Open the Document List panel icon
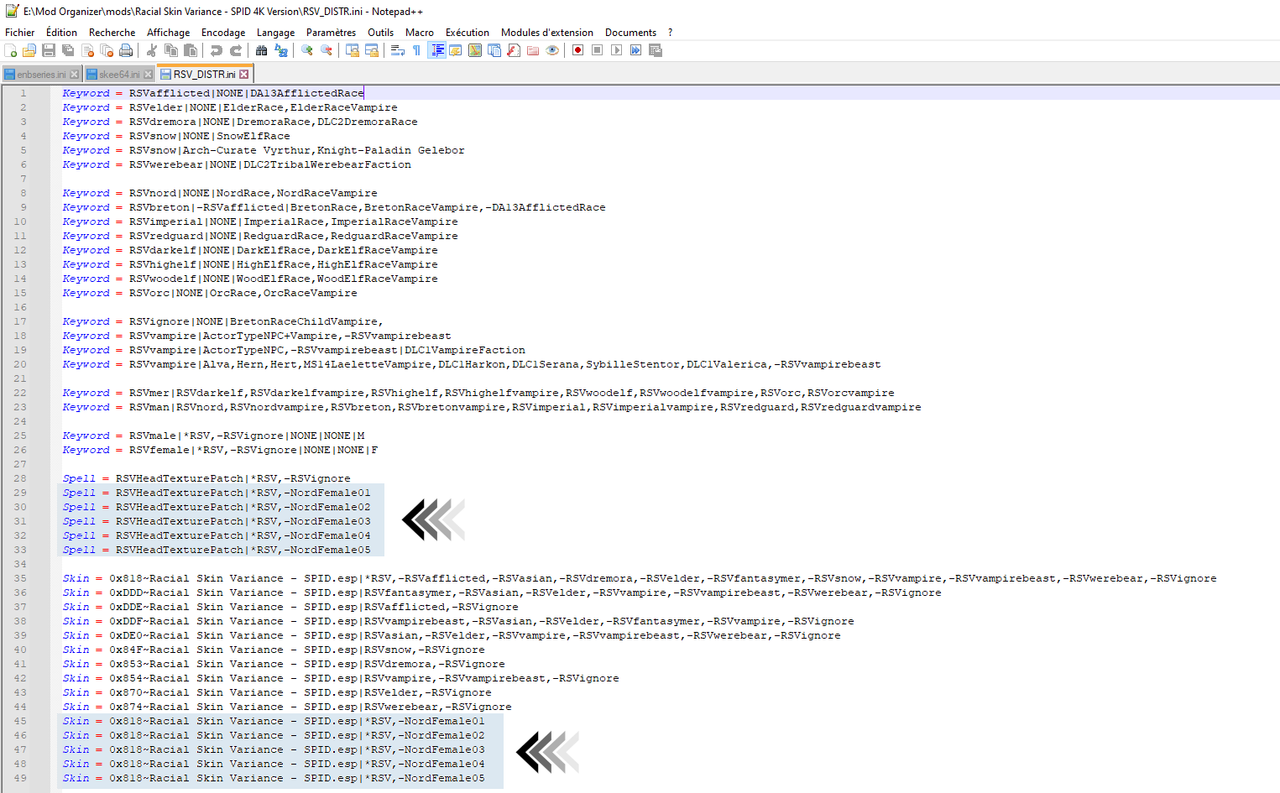1280x793 pixels. click(494, 50)
